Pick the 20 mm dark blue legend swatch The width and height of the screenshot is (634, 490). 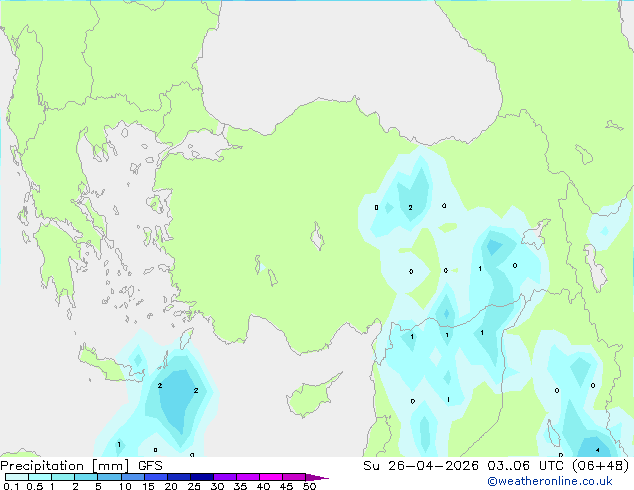[178, 477]
